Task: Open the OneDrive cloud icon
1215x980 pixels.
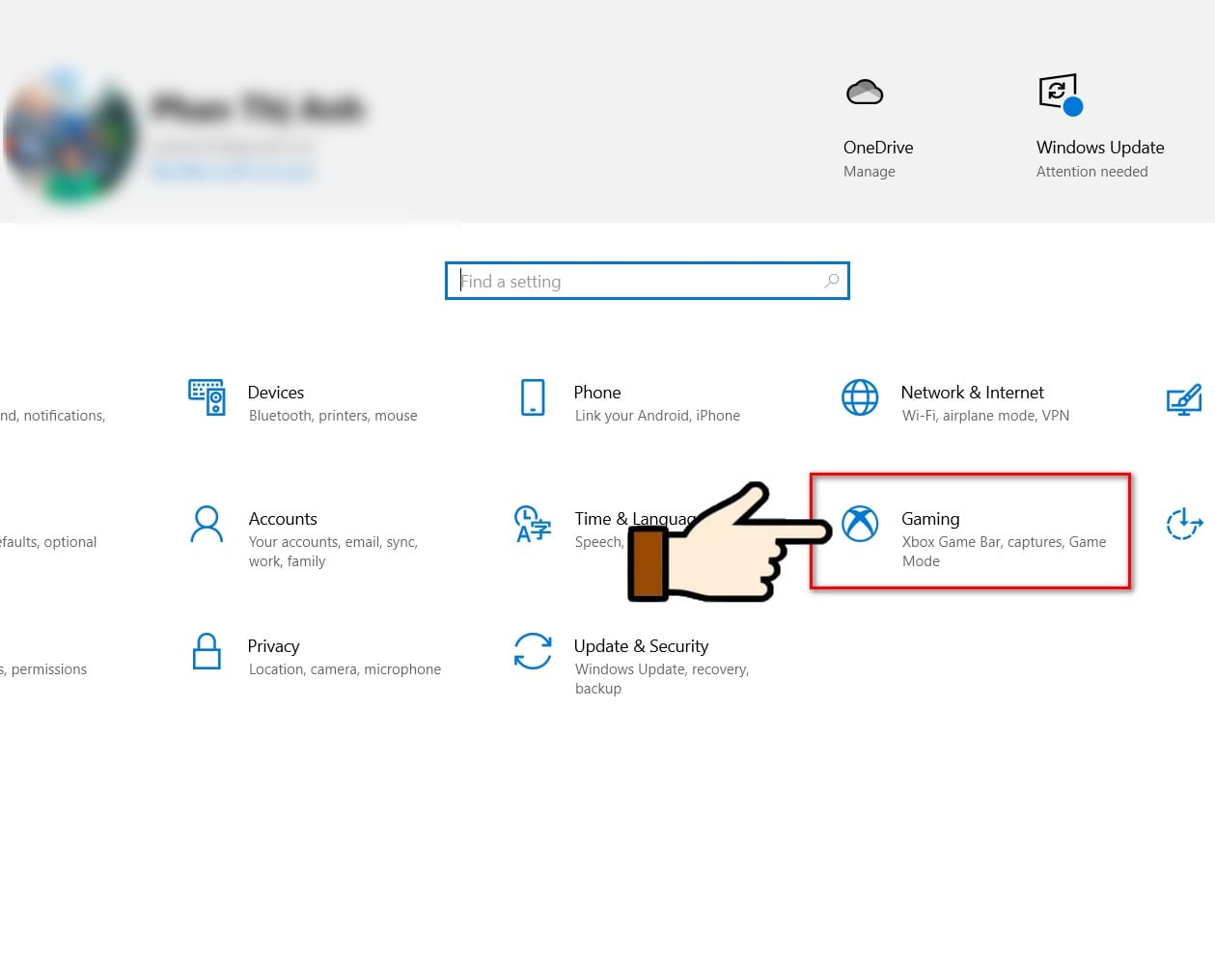Action: [865, 92]
